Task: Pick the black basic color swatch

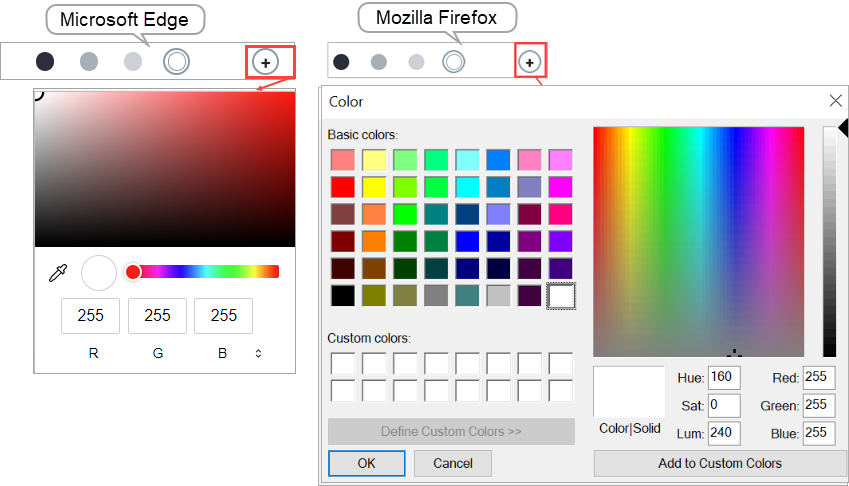Action: pos(343,296)
